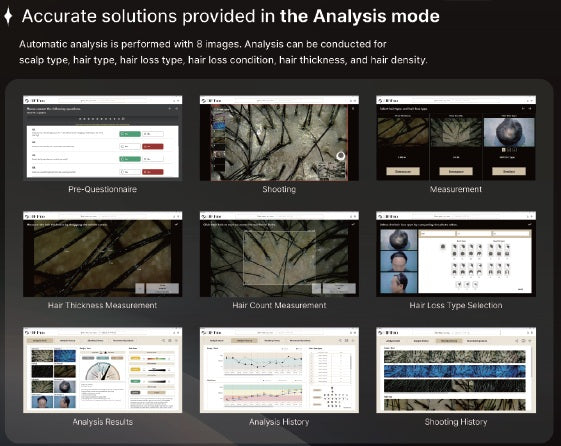Viewport: 561px width, 446px height.
Task: Select No for first Pre-Questionnaire question
Action: (153, 134)
